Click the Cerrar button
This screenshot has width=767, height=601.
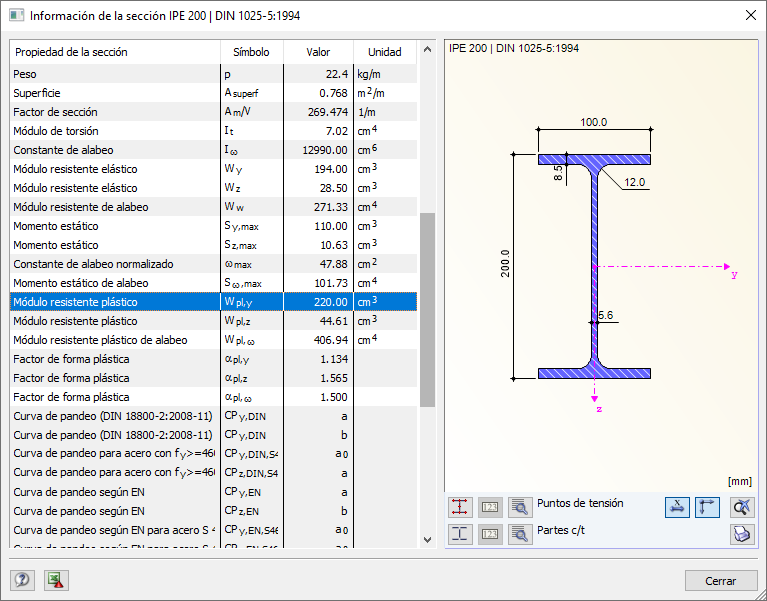tap(721, 580)
